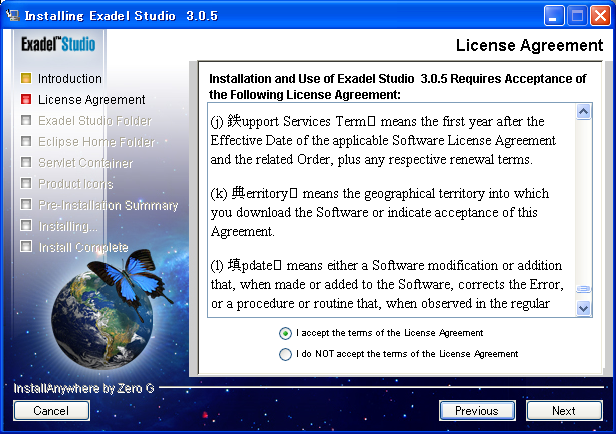616x434 pixels.
Task: Click the license text scrollbar thumb
Action: coord(583,289)
